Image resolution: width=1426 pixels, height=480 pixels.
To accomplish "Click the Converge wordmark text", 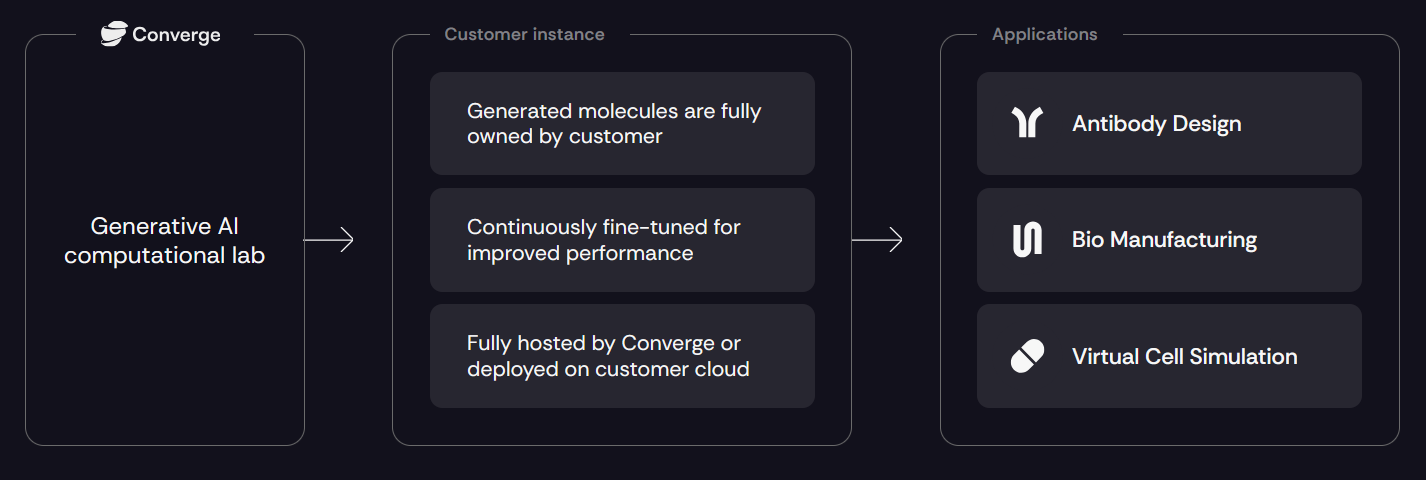I will 176,35.
